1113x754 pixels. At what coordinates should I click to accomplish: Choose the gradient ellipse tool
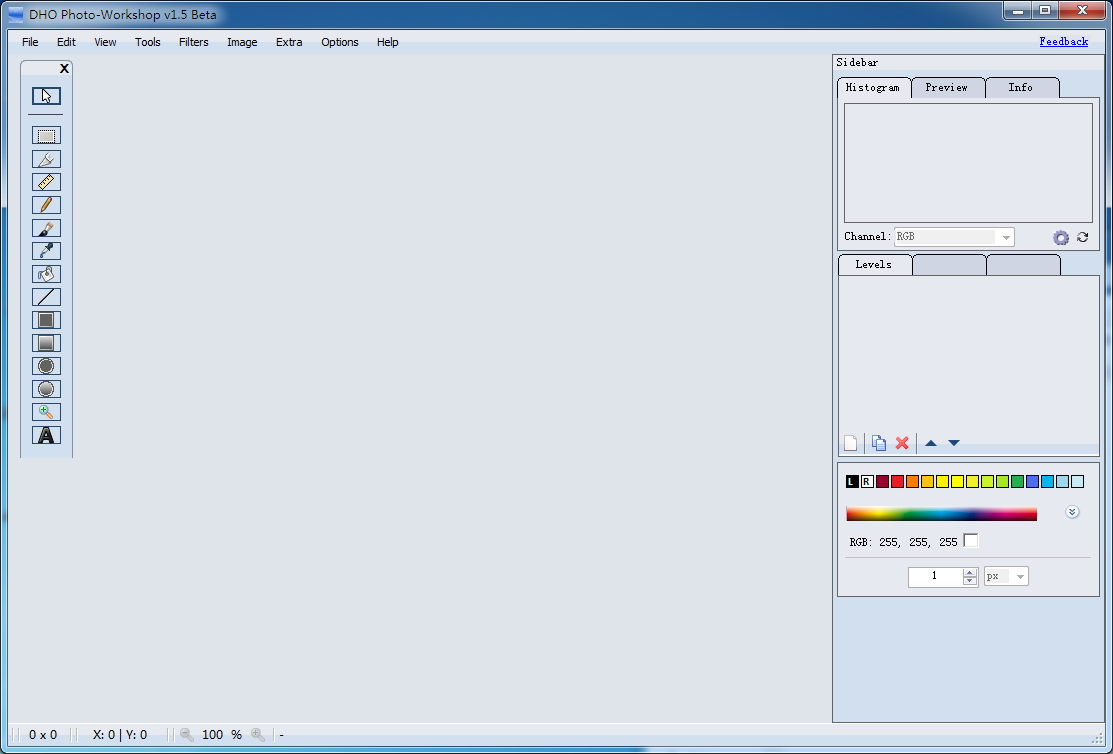coord(46,389)
